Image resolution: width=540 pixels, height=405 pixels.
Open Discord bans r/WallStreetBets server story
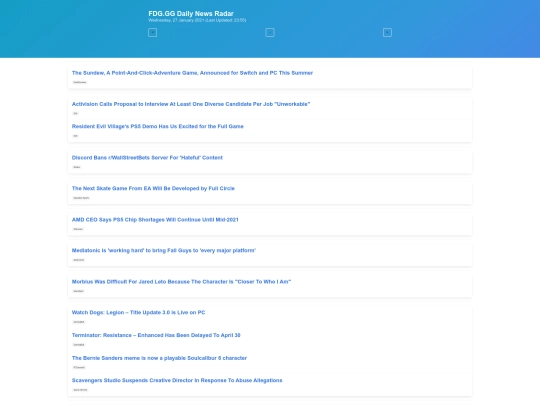pos(147,158)
